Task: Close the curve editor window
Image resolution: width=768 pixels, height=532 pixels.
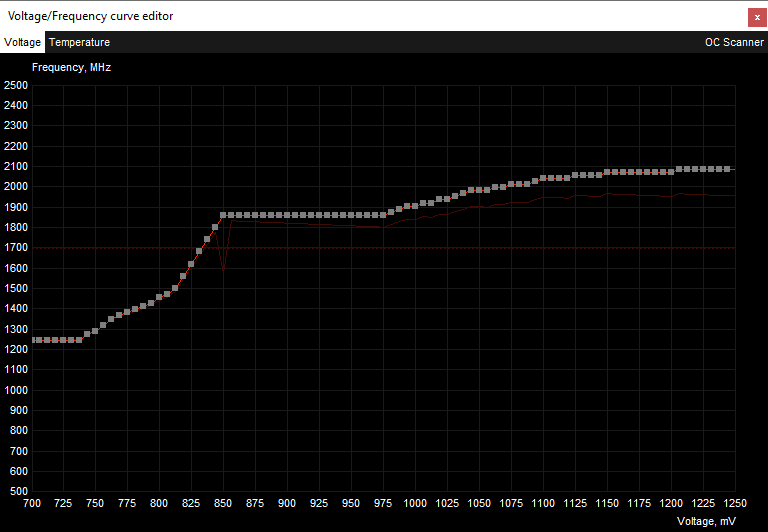Action: pos(757,18)
